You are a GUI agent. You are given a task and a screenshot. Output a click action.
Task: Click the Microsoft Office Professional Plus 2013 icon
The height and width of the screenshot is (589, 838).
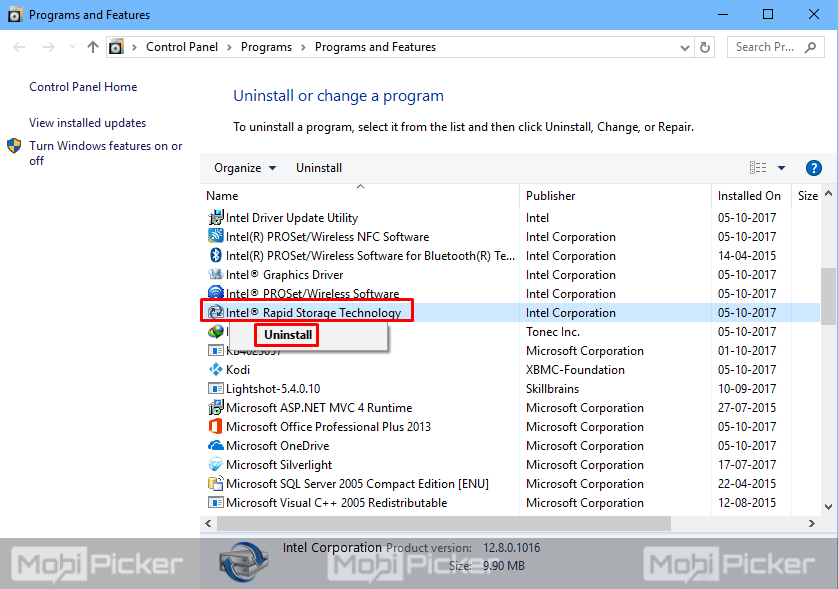point(215,427)
